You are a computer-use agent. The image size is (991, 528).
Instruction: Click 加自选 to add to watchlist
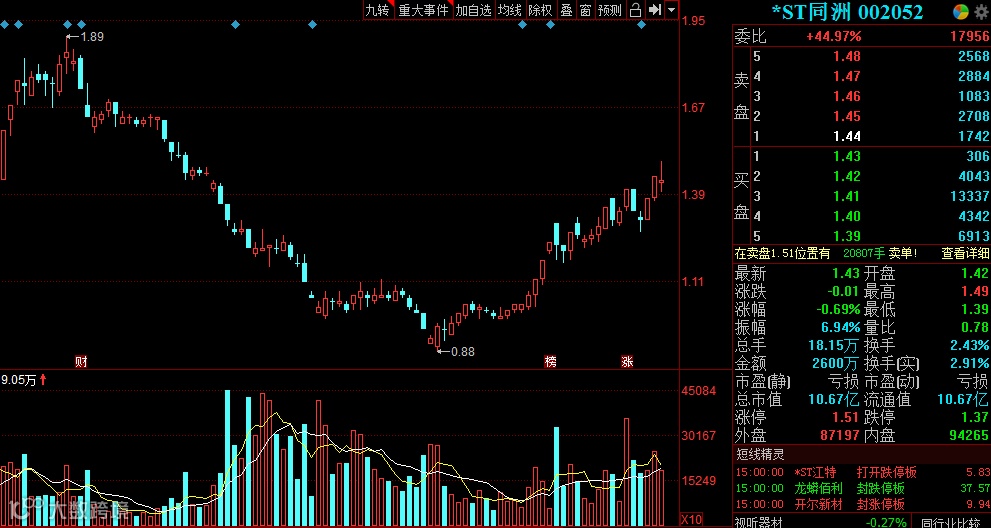(x=473, y=10)
